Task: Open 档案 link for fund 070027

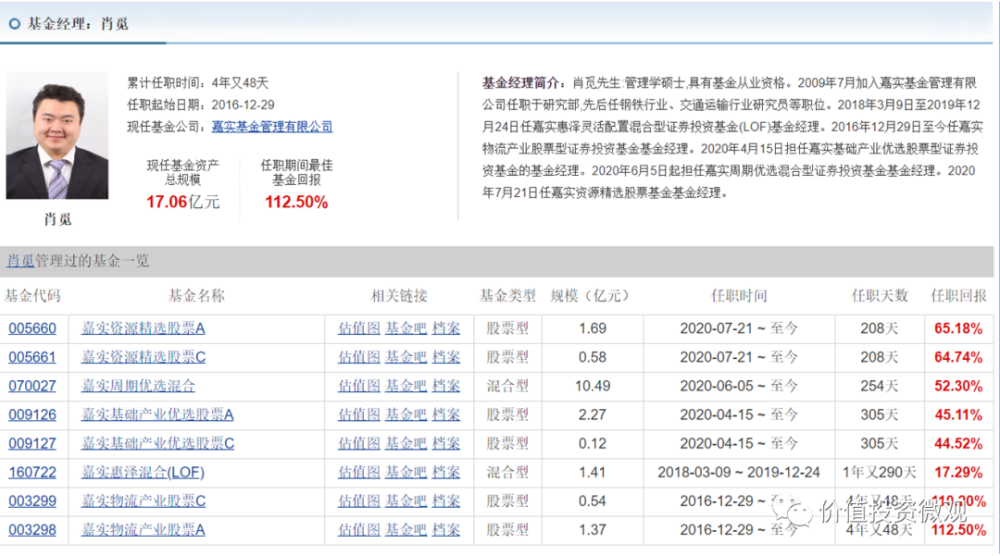Action: tap(446, 386)
